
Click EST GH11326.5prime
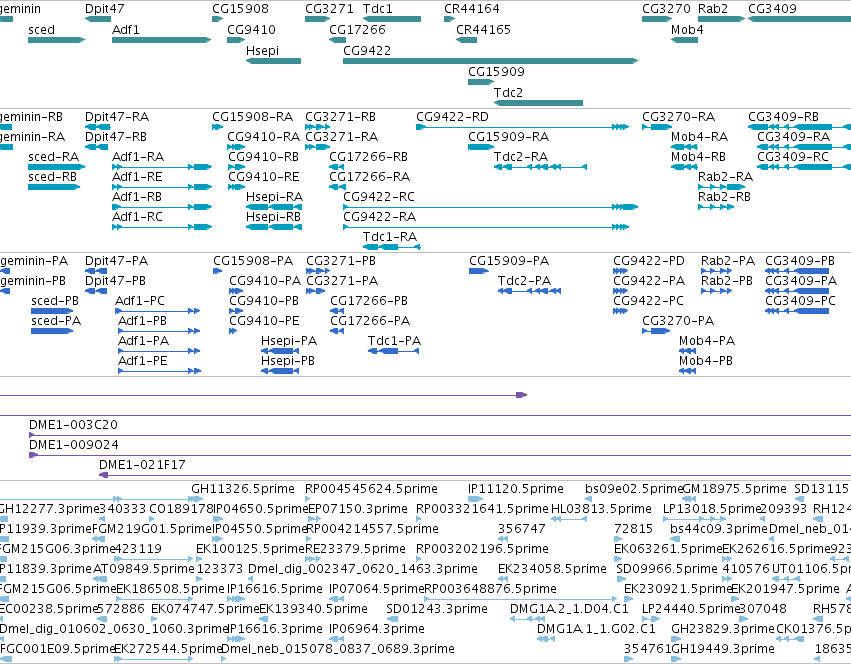[x=243, y=489]
